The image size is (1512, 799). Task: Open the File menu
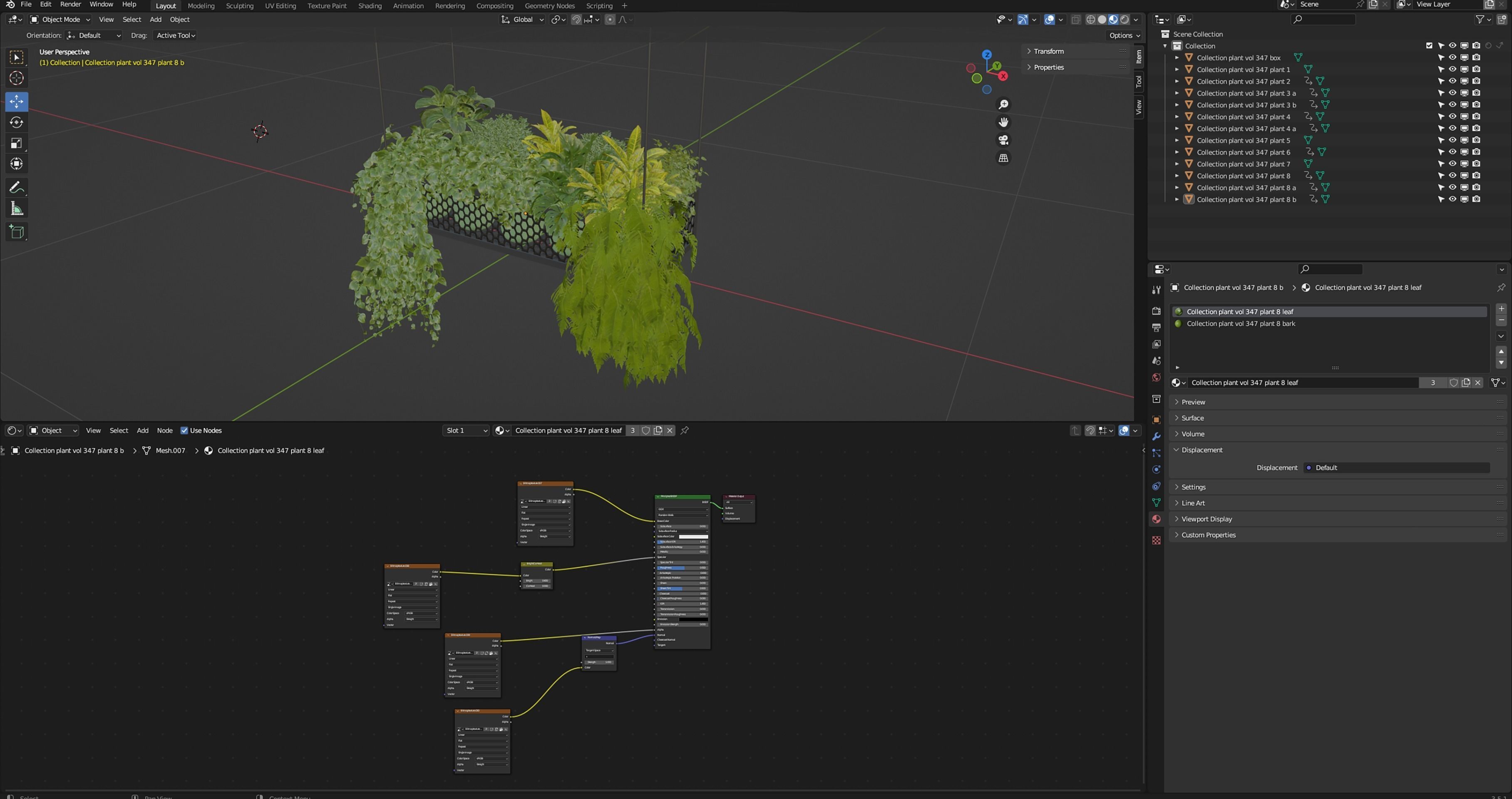tap(26, 4)
